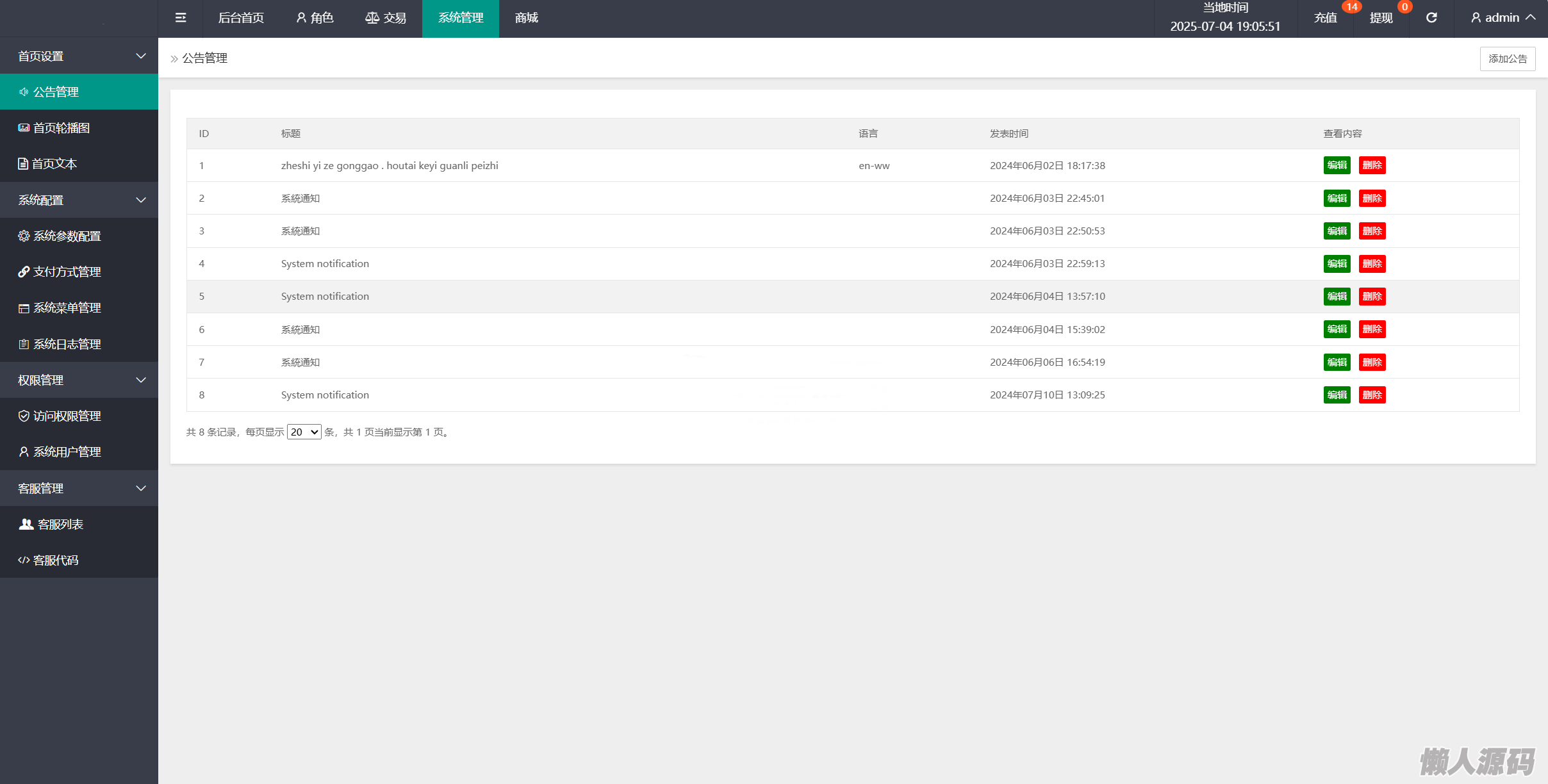The width and height of the screenshot is (1548, 784).
Task: Open the per-page records dropdown showing 20
Action: click(x=304, y=432)
